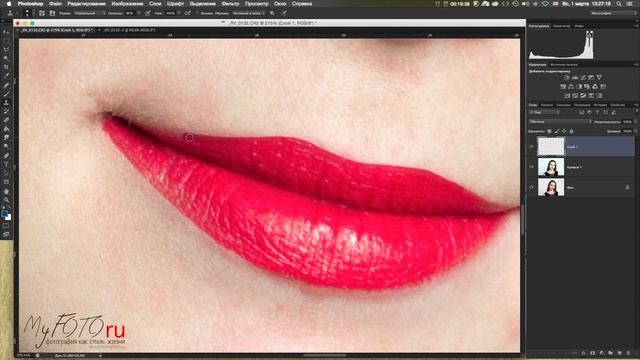Hide the Фон background layer
This screenshot has width=640, height=360.
531,187
